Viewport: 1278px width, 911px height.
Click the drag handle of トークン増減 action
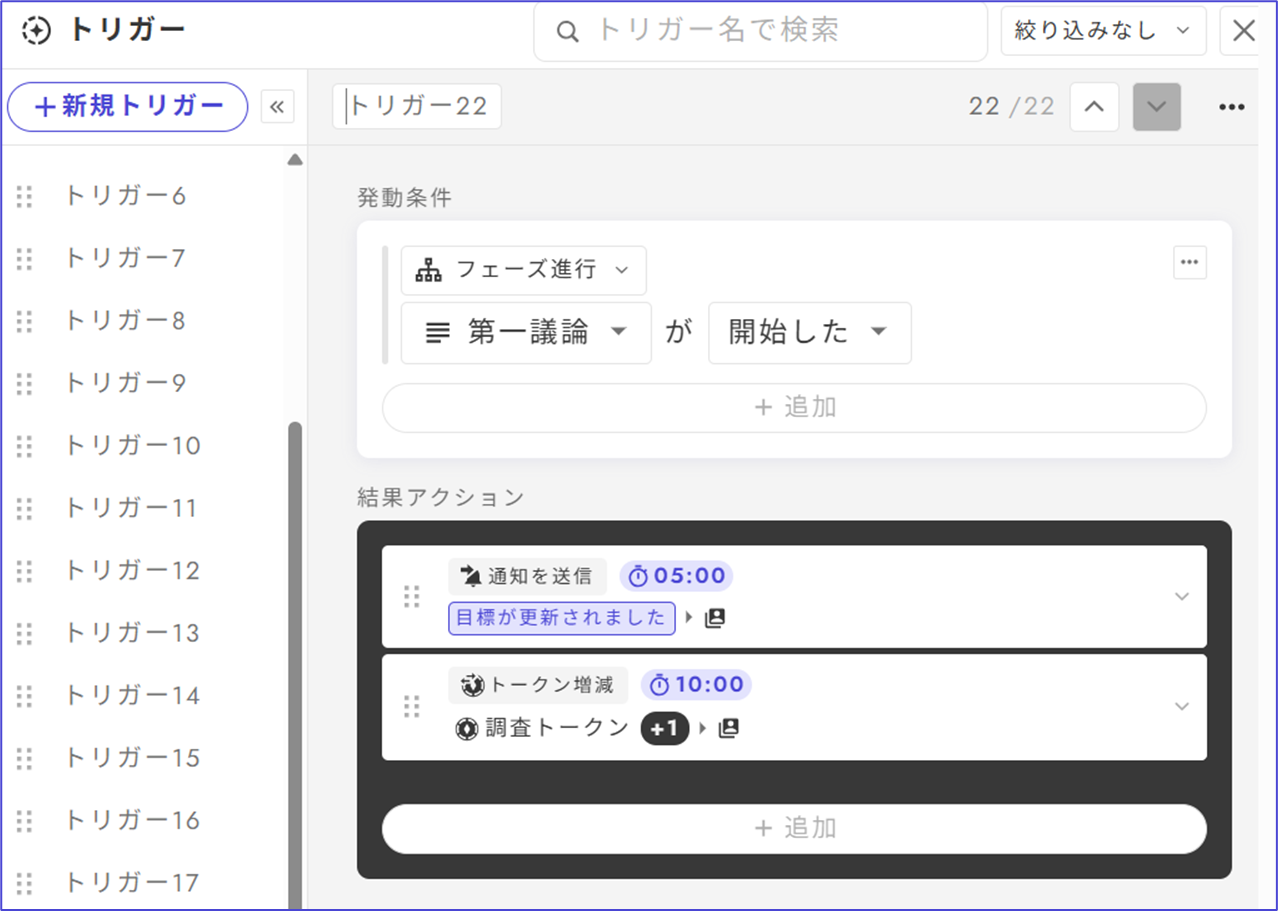click(x=411, y=707)
